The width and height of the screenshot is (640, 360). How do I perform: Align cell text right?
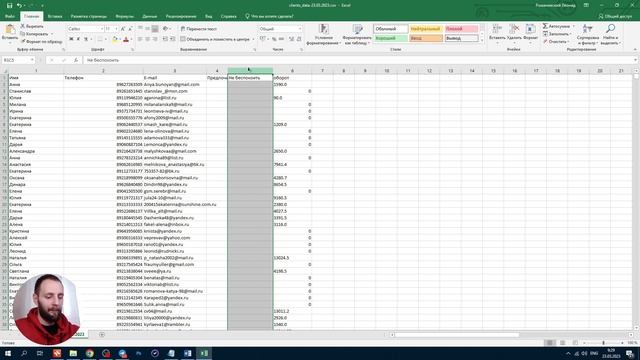pyautogui.click(x=155, y=39)
